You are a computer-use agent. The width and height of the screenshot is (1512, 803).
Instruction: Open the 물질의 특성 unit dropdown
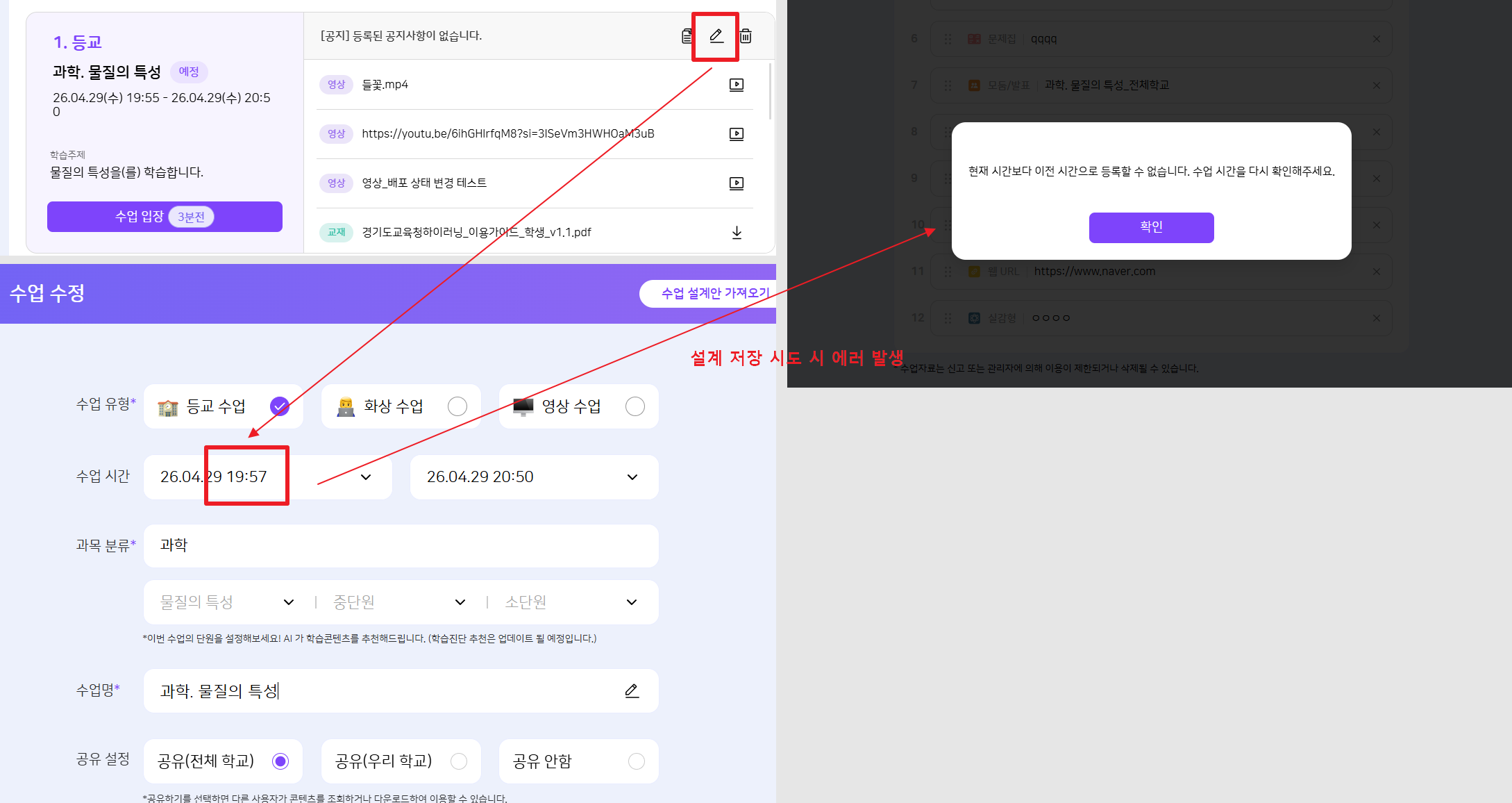click(x=289, y=602)
